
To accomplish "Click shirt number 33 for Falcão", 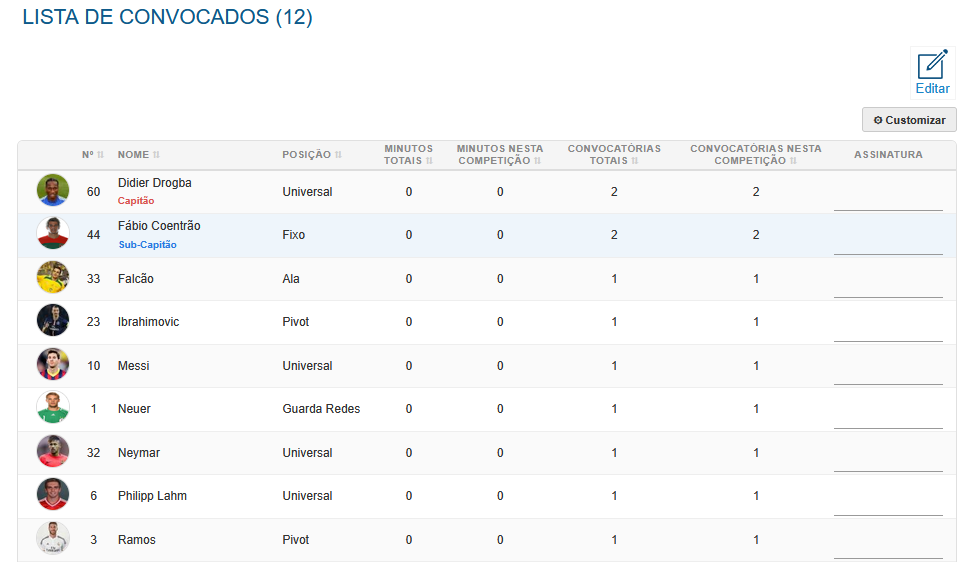I will click(x=93, y=279).
